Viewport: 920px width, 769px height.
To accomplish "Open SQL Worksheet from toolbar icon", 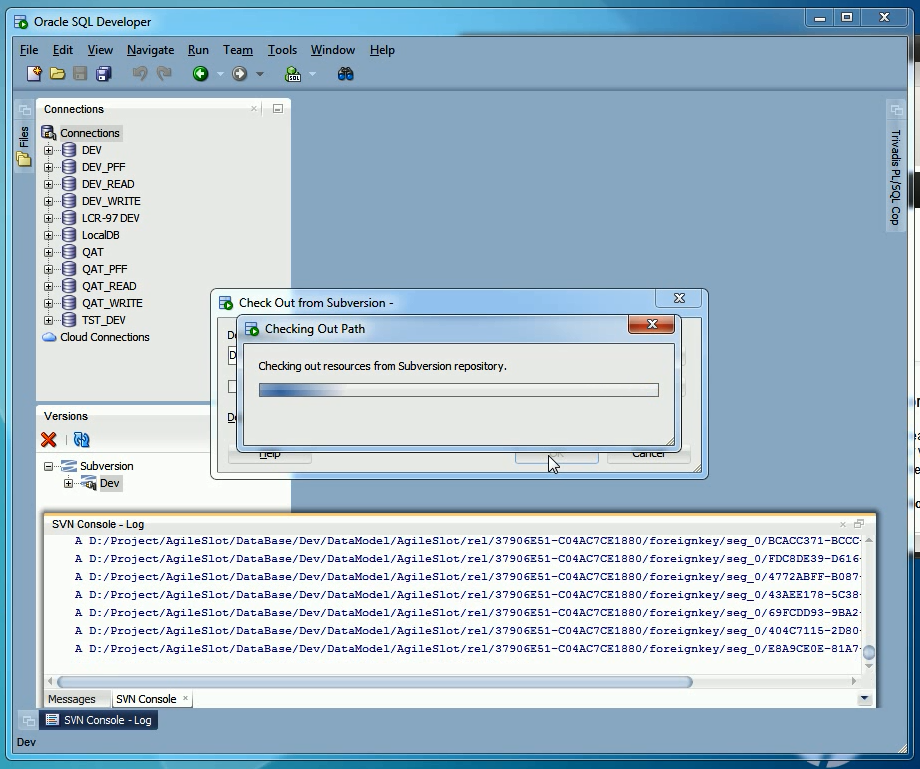I will pos(292,74).
